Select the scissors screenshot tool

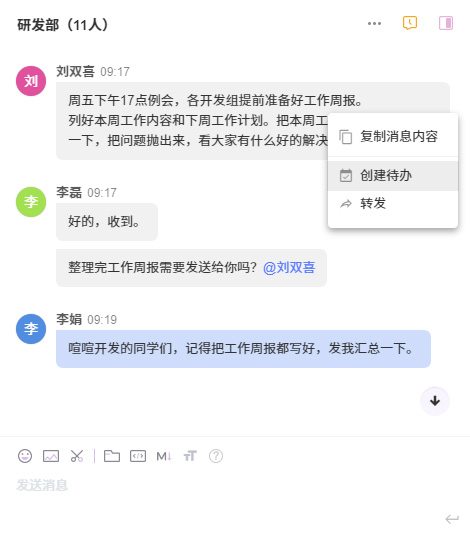[77, 456]
